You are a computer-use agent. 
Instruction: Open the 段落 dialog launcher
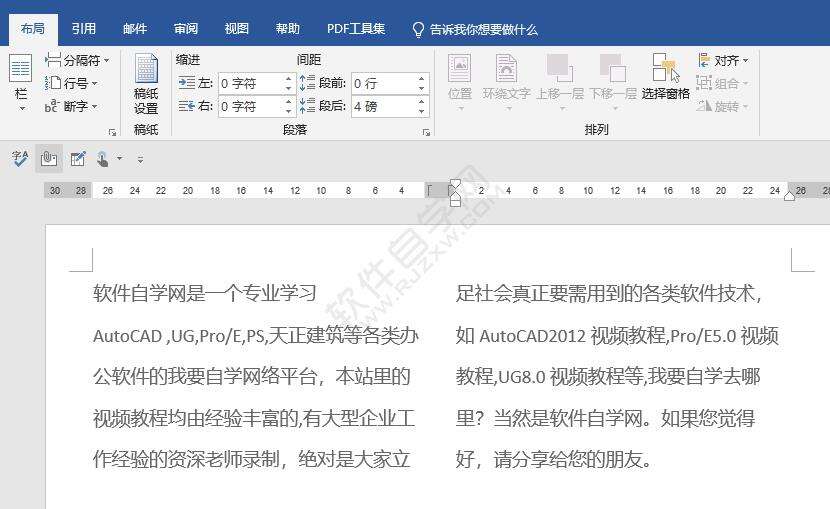tap(426, 132)
